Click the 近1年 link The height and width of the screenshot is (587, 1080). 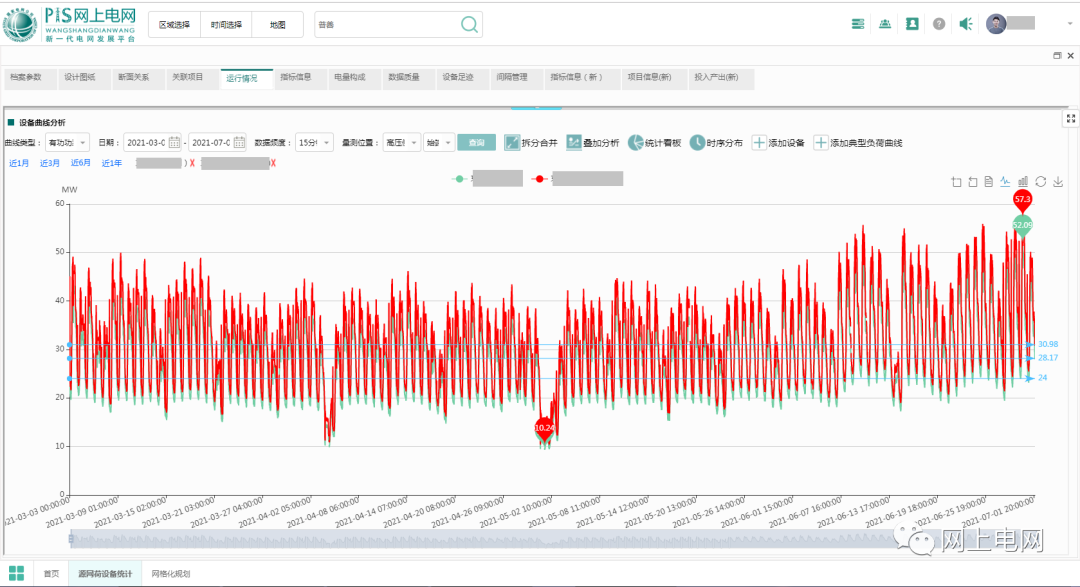pos(112,163)
